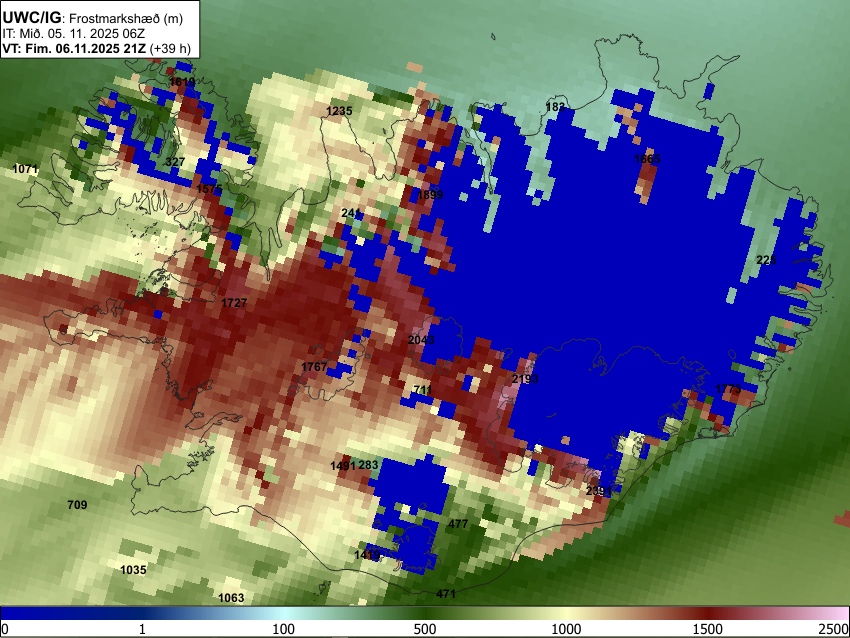
Task: Click the map value label 1235
Action: [339, 111]
